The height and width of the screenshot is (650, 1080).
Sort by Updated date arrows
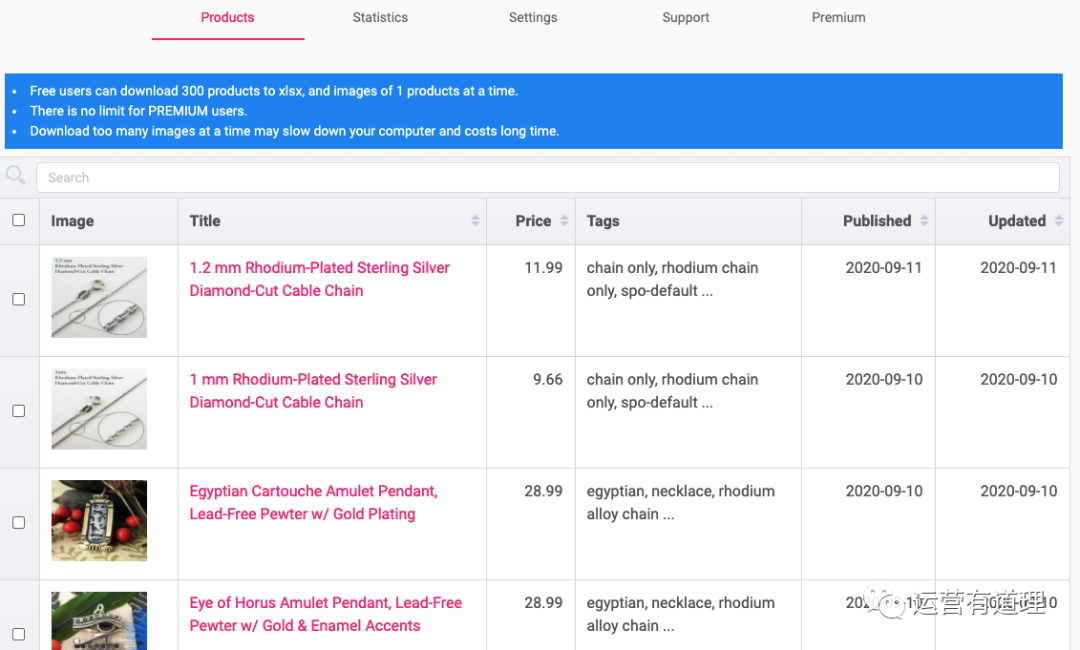(1058, 221)
